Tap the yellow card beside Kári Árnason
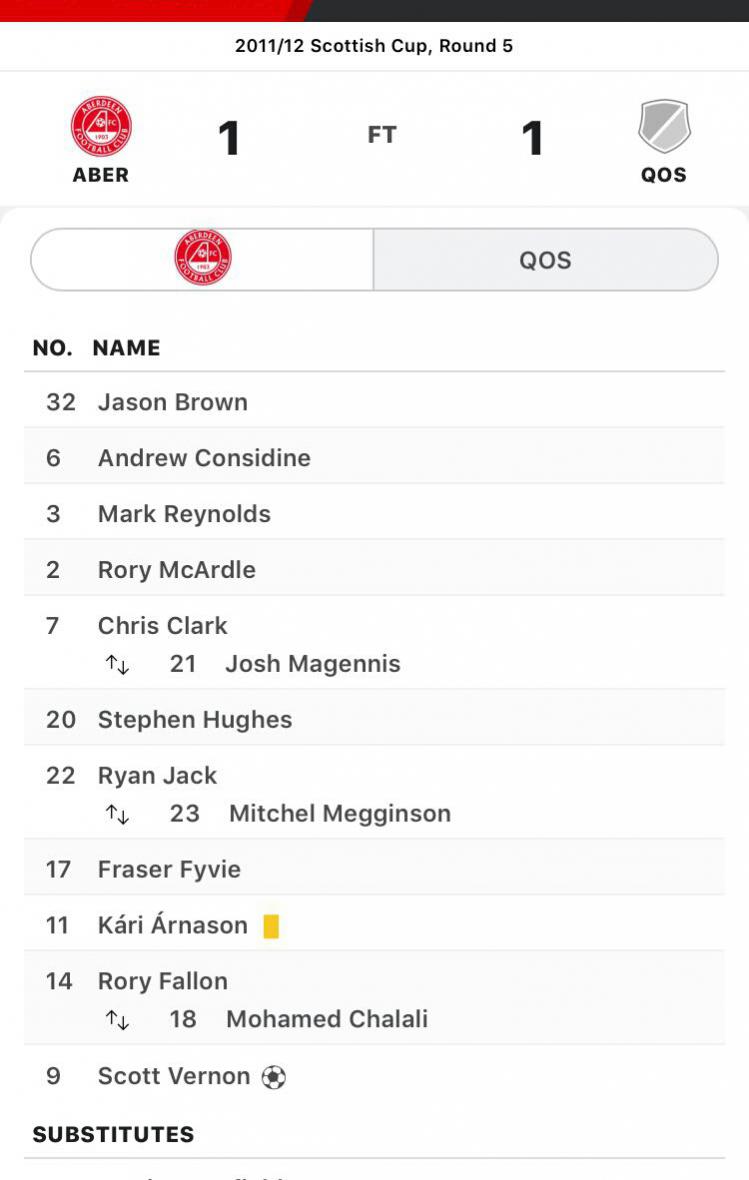This screenshot has height=1180, width=749. coord(271,926)
